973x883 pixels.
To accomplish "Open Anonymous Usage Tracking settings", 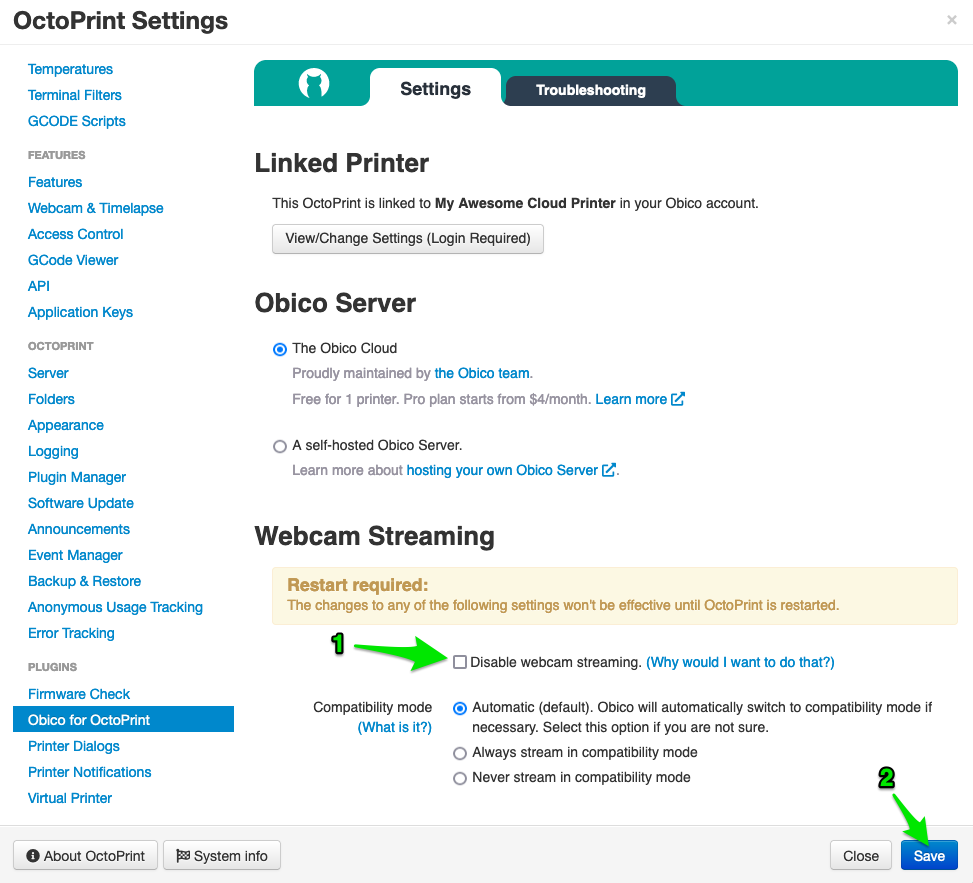I will 115,607.
